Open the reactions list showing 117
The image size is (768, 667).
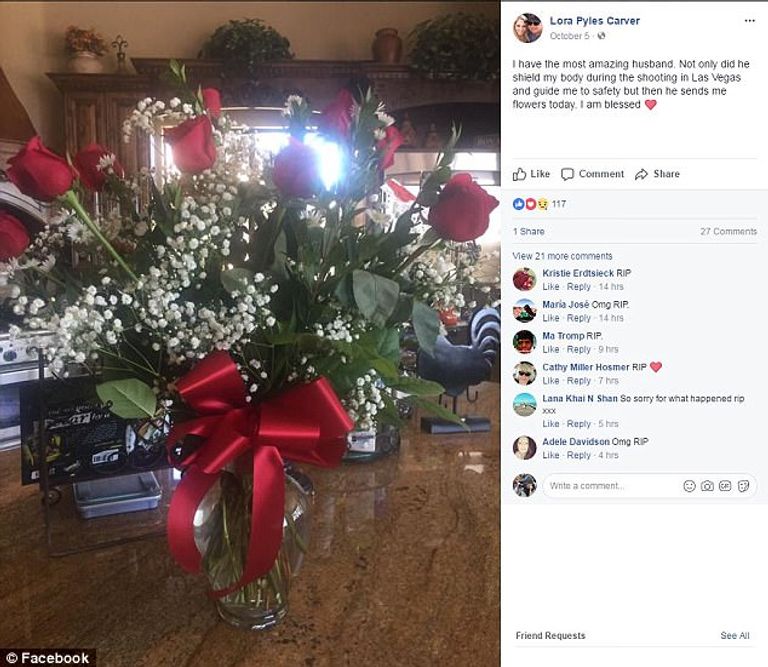point(539,204)
